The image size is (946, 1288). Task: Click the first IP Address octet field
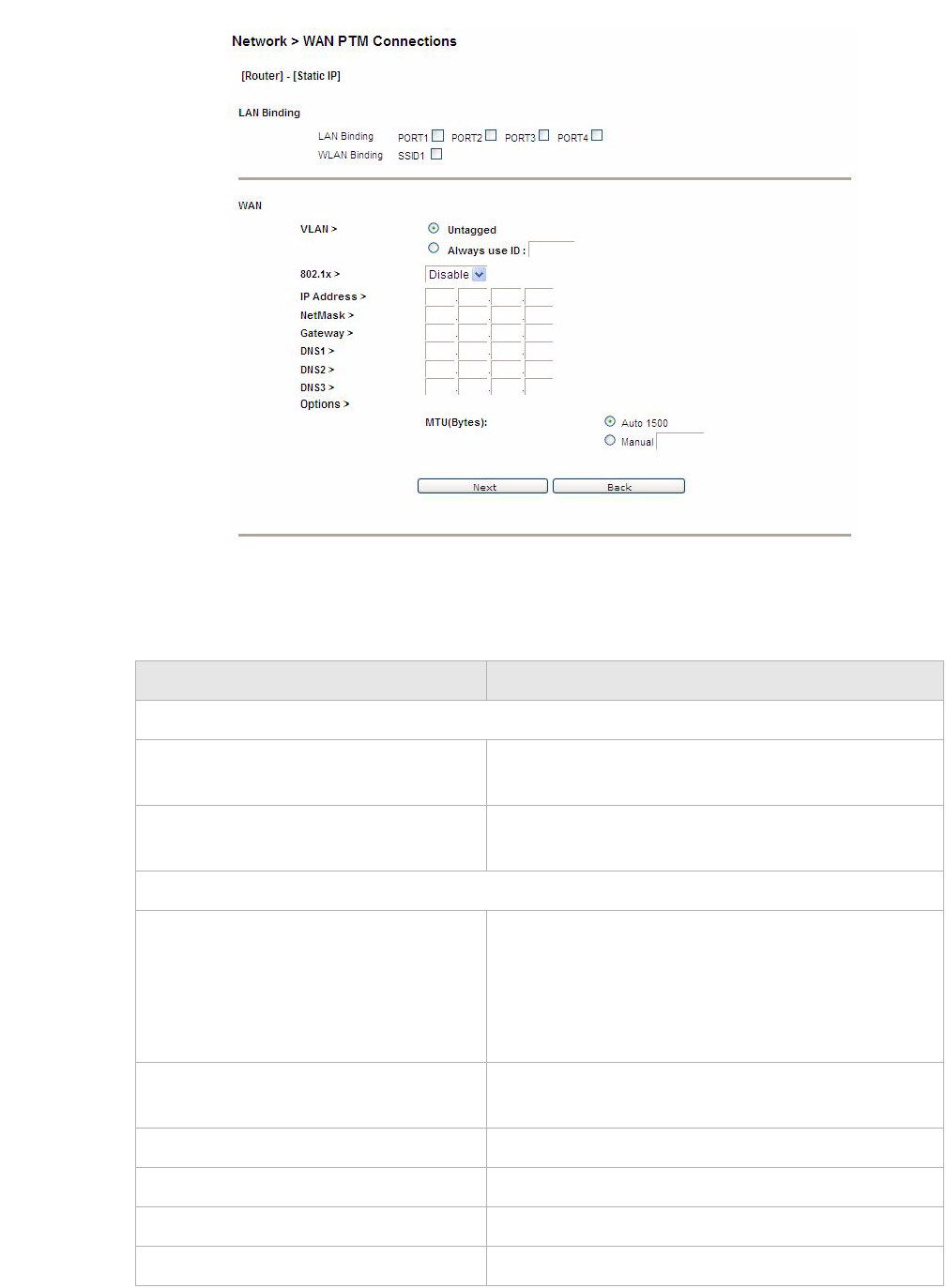pyautogui.click(x=440, y=296)
